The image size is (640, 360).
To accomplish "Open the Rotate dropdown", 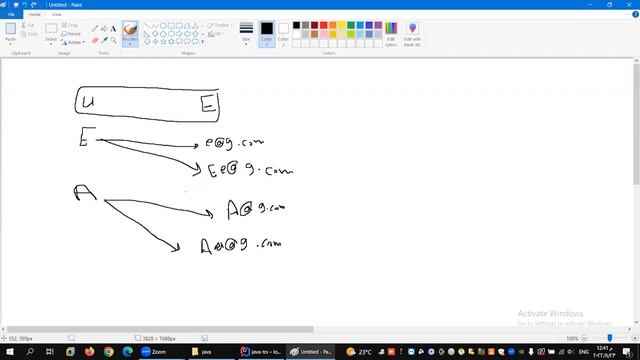I will (73, 42).
